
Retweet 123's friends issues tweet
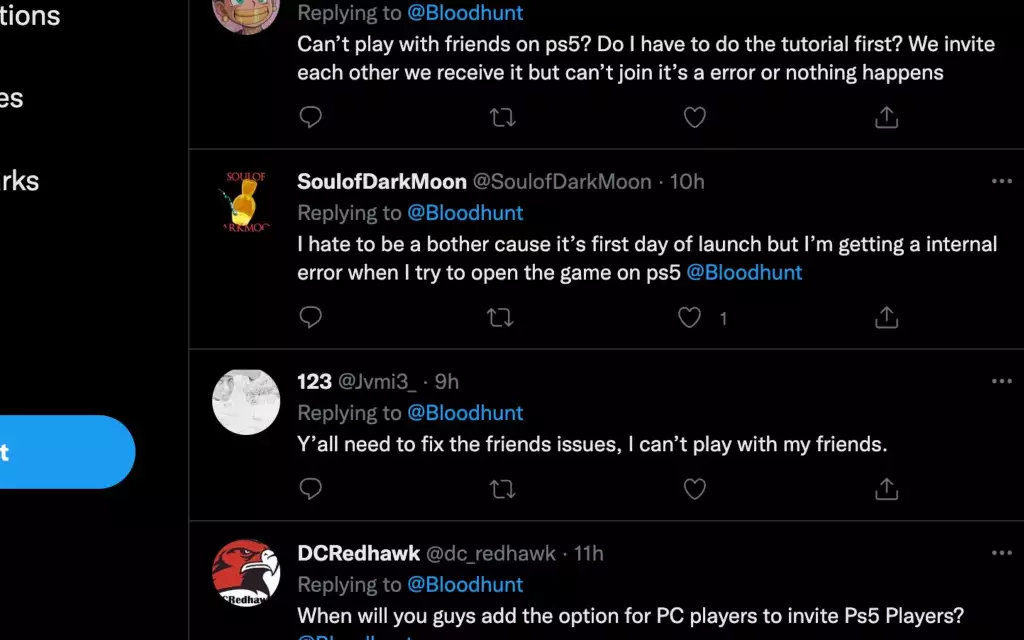[x=501, y=489]
